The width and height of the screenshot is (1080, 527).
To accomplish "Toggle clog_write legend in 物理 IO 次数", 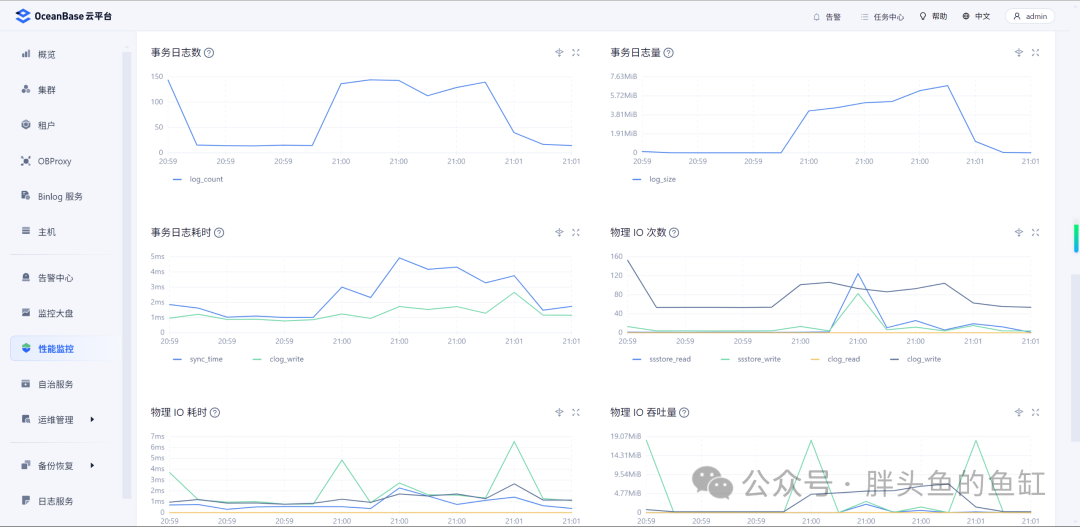I will 915,360.
